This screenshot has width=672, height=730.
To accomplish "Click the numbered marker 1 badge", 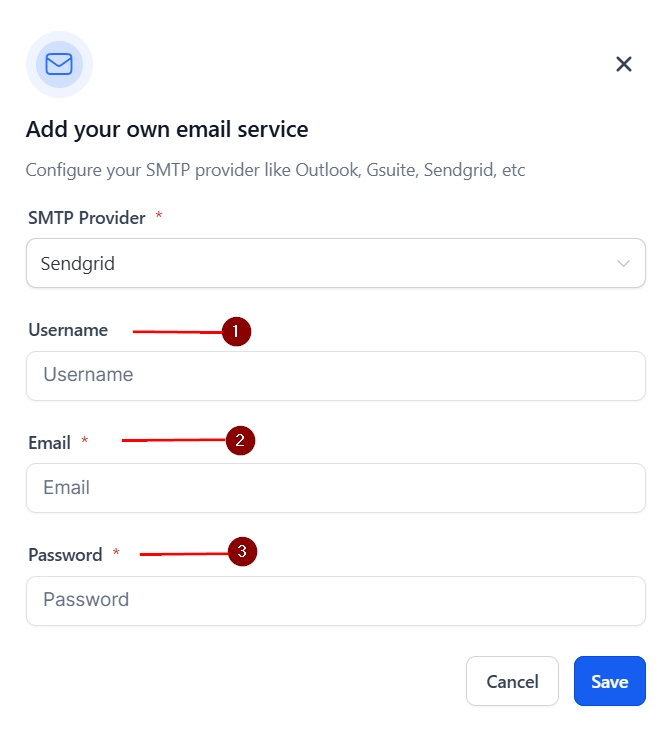I will coord(236,331).
